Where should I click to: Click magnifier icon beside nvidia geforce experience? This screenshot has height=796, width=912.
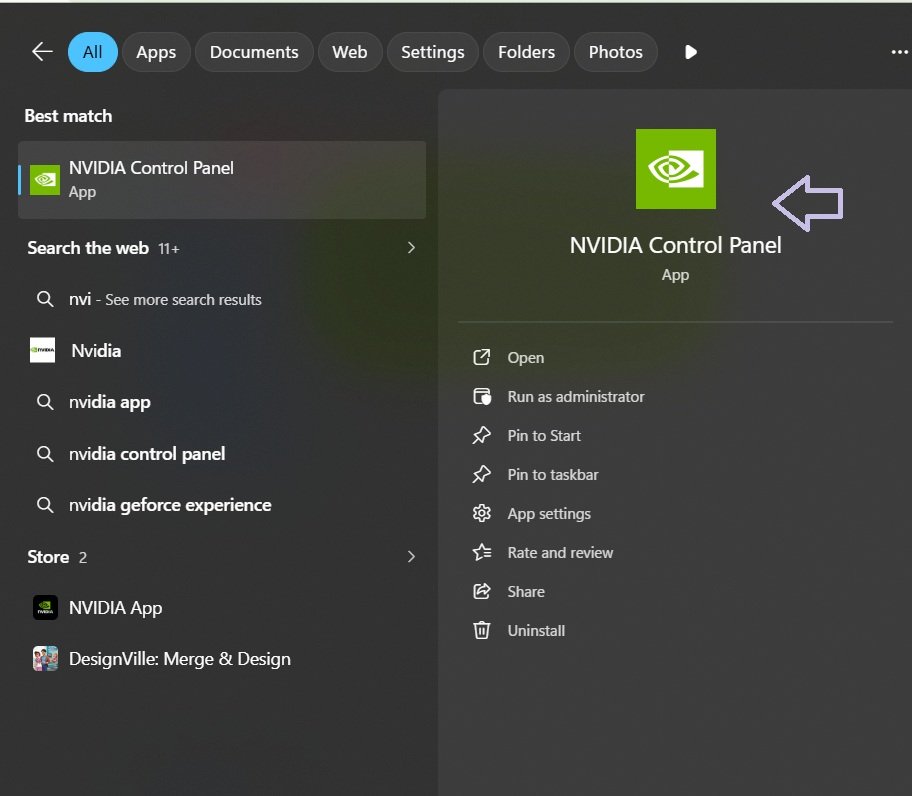coord(45,505)
